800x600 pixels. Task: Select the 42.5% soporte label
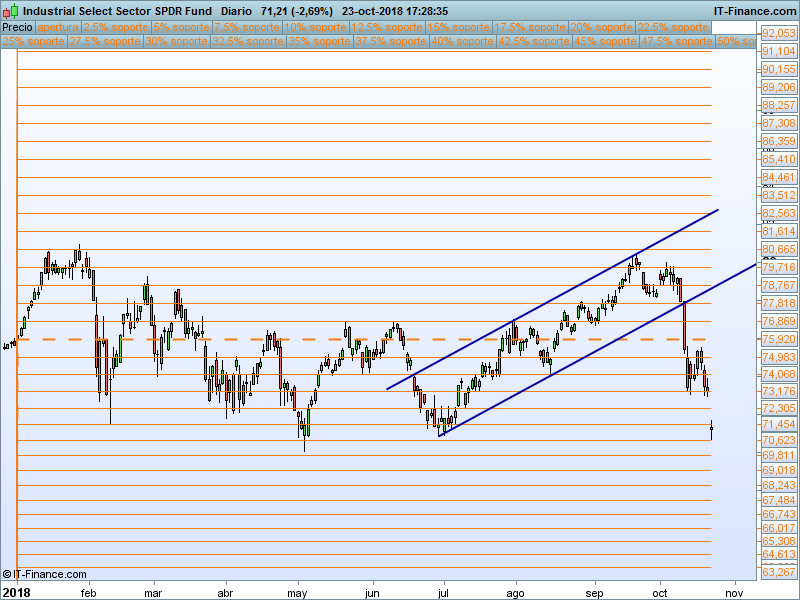[x=534, y=41]
